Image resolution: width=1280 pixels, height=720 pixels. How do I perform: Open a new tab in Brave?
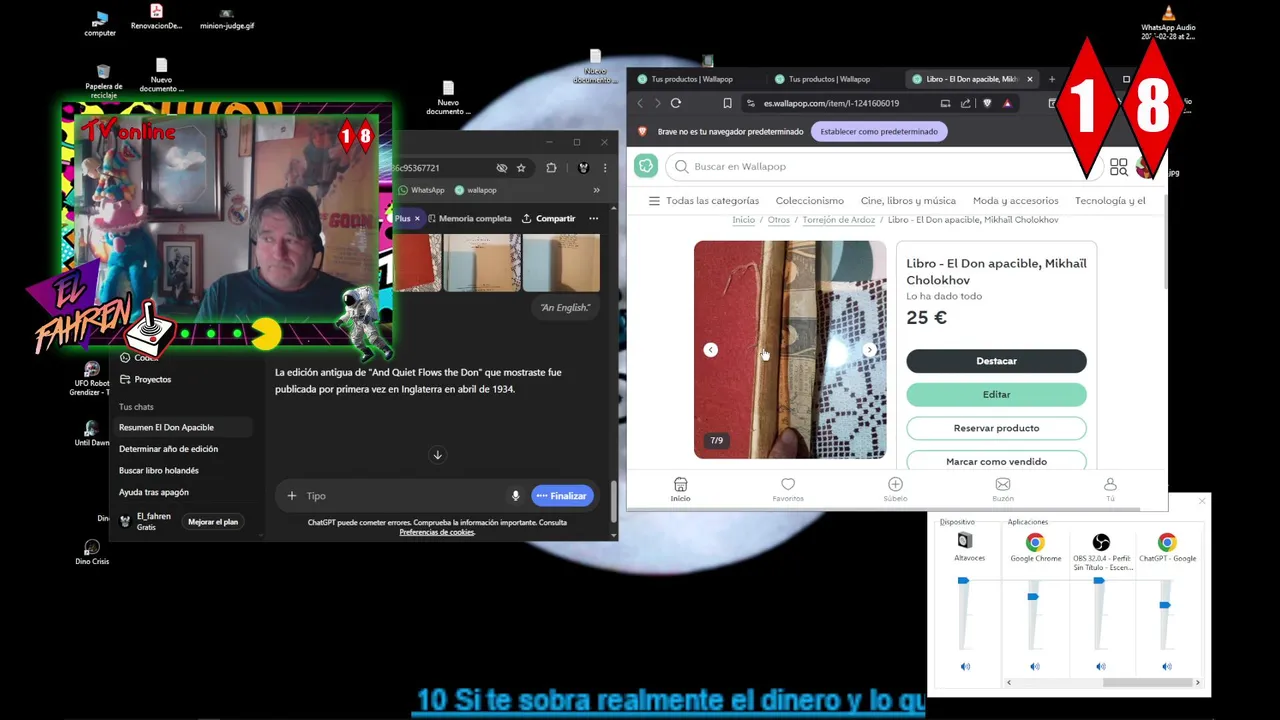click(1051, 79)
